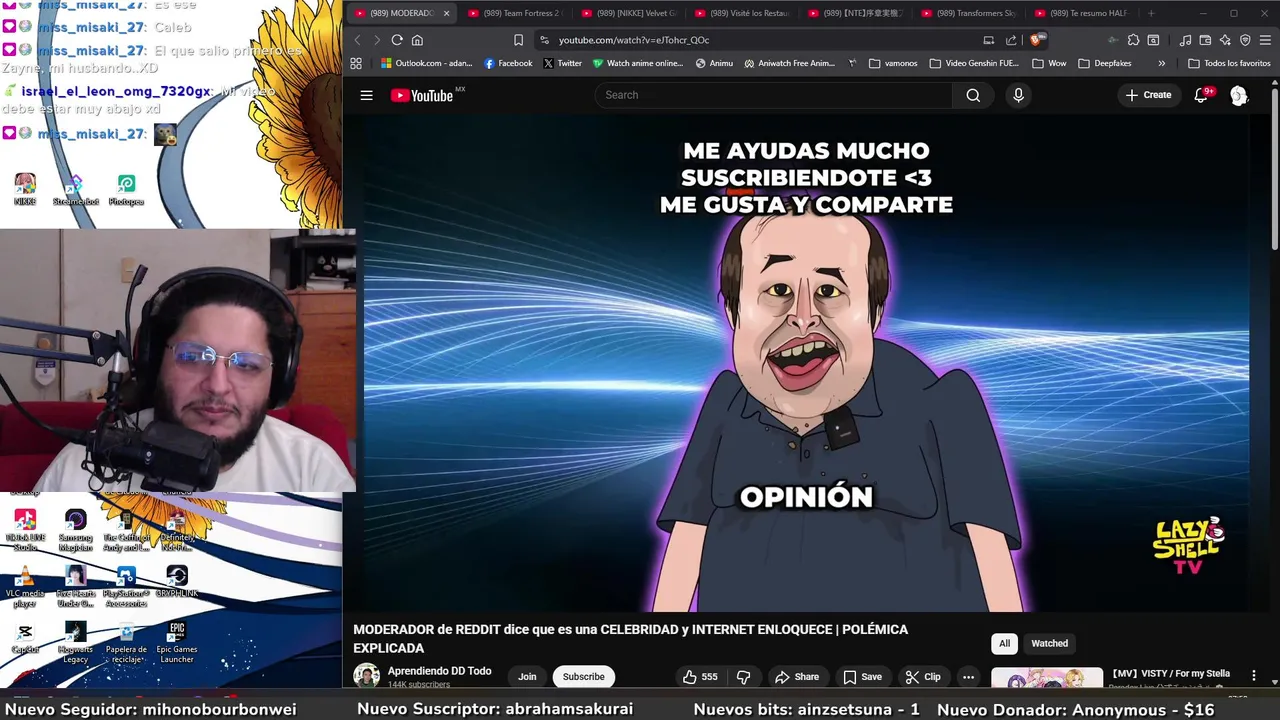Switch to the Te resumo HALF tab

[x=1081, y=13]
